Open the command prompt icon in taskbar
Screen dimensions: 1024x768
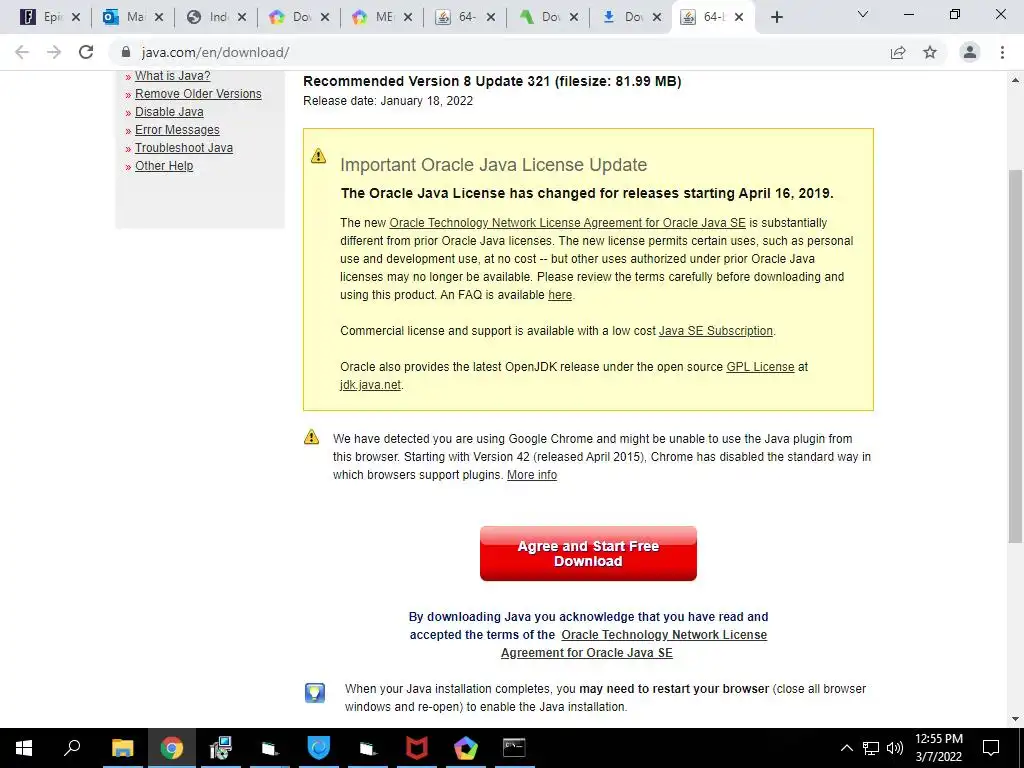pyautogui.click(x=514, y=748)
